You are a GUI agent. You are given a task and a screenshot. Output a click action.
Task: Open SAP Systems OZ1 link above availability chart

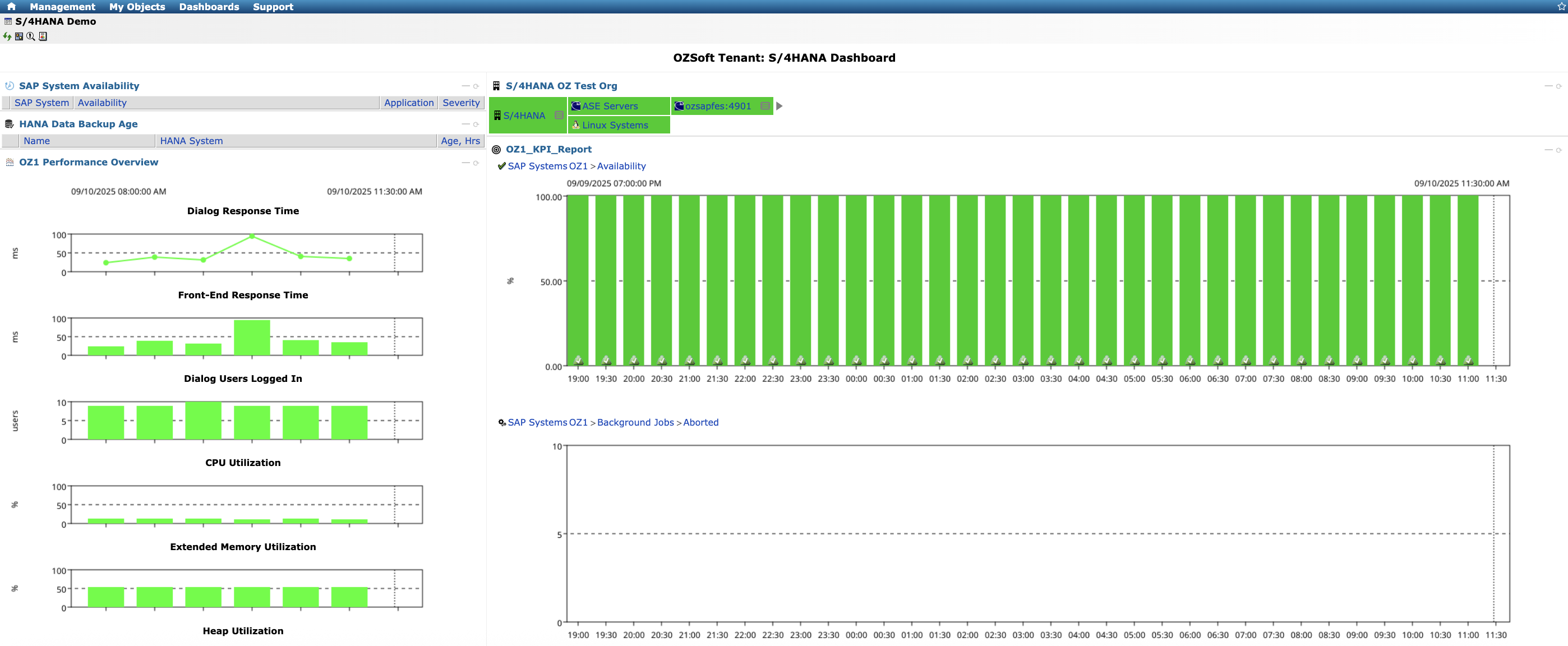click(547, 166)
